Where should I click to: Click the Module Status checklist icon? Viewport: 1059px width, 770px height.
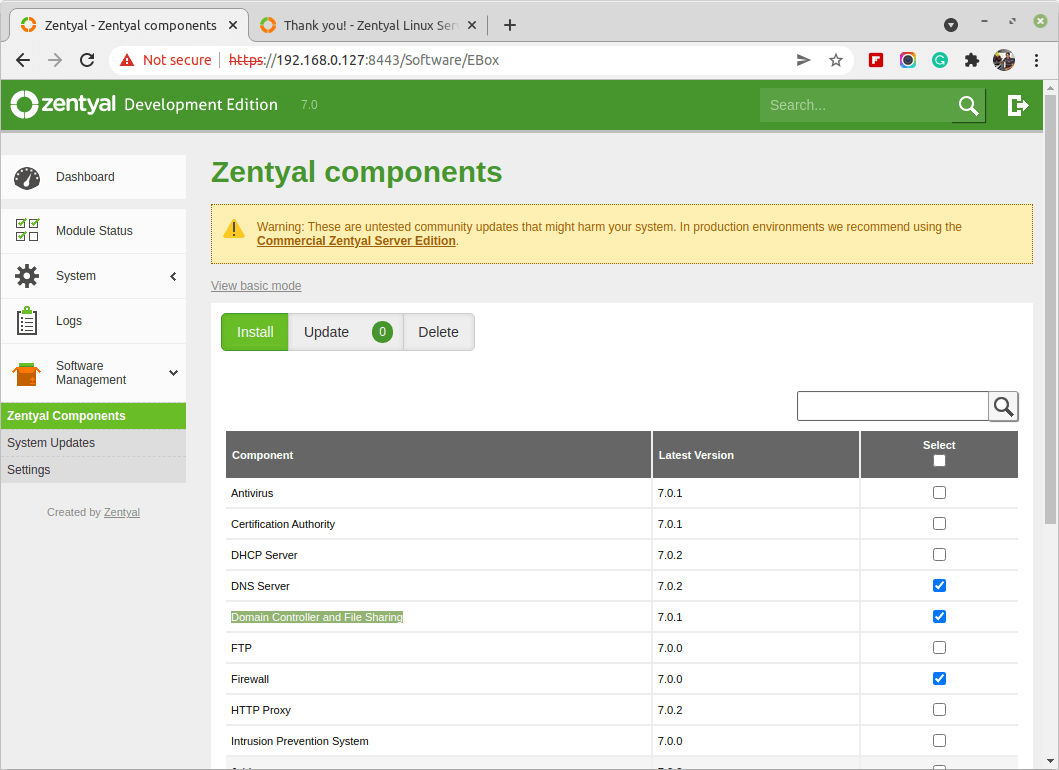coord(27,231)
